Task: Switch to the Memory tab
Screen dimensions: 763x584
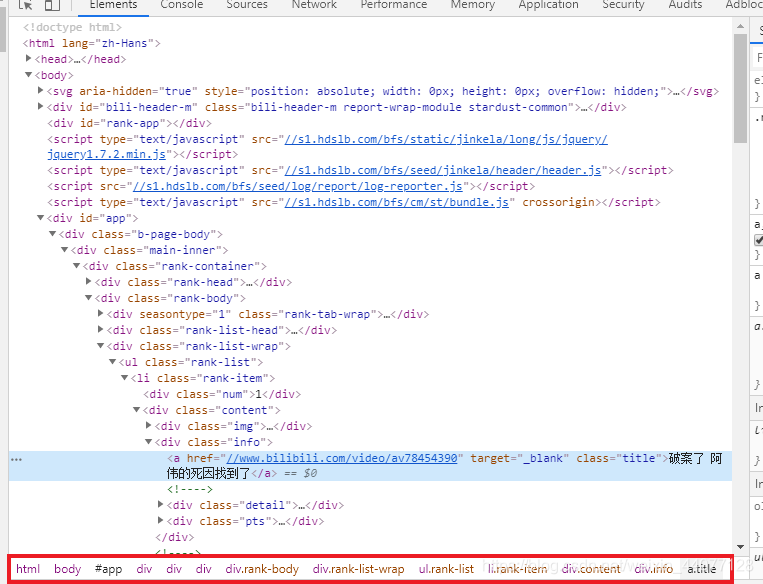Action: 472,5
